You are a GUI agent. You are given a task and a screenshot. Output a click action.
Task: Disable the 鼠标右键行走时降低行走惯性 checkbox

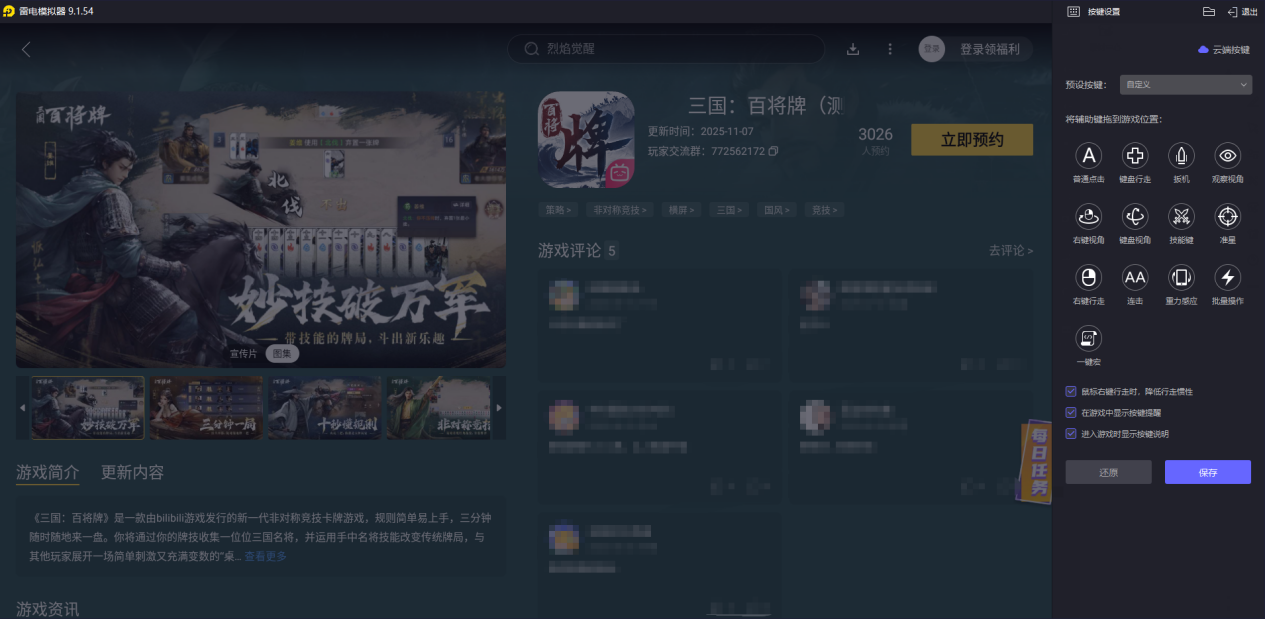(x=1068, y=394)
